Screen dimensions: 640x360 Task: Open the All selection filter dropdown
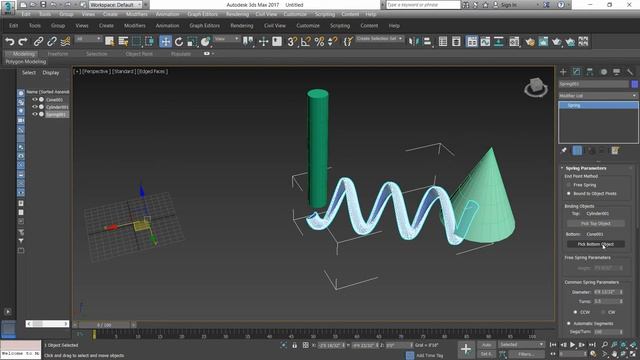pos(89,39)
